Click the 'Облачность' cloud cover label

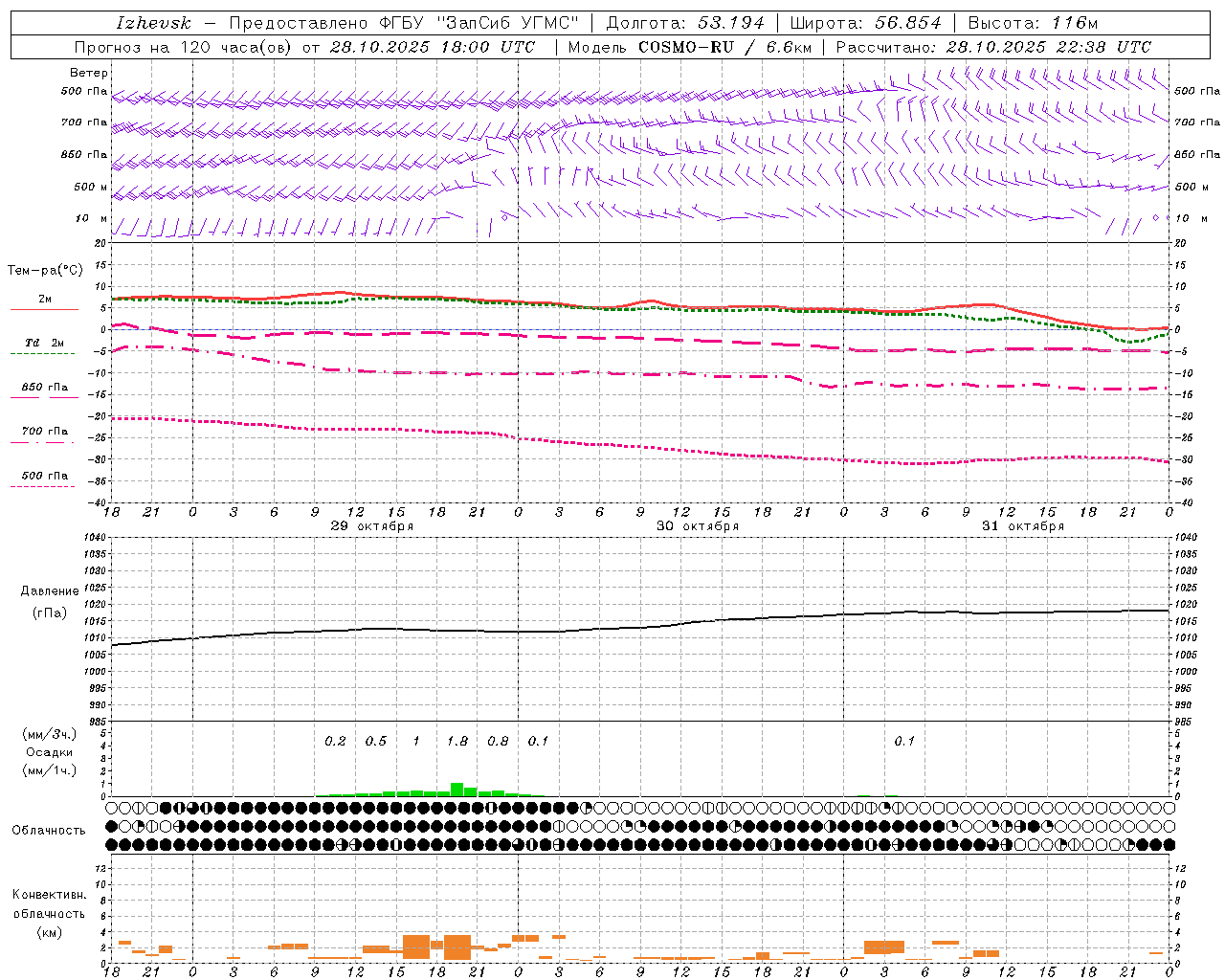pos(49,830)
